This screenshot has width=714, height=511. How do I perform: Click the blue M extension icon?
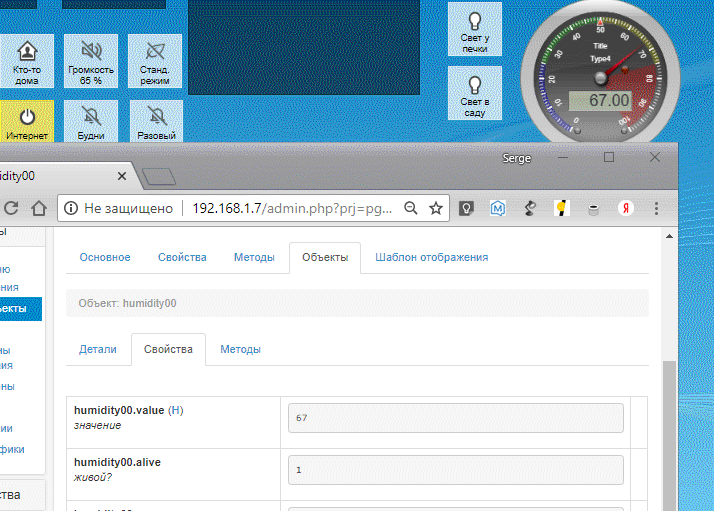point(498,208)
